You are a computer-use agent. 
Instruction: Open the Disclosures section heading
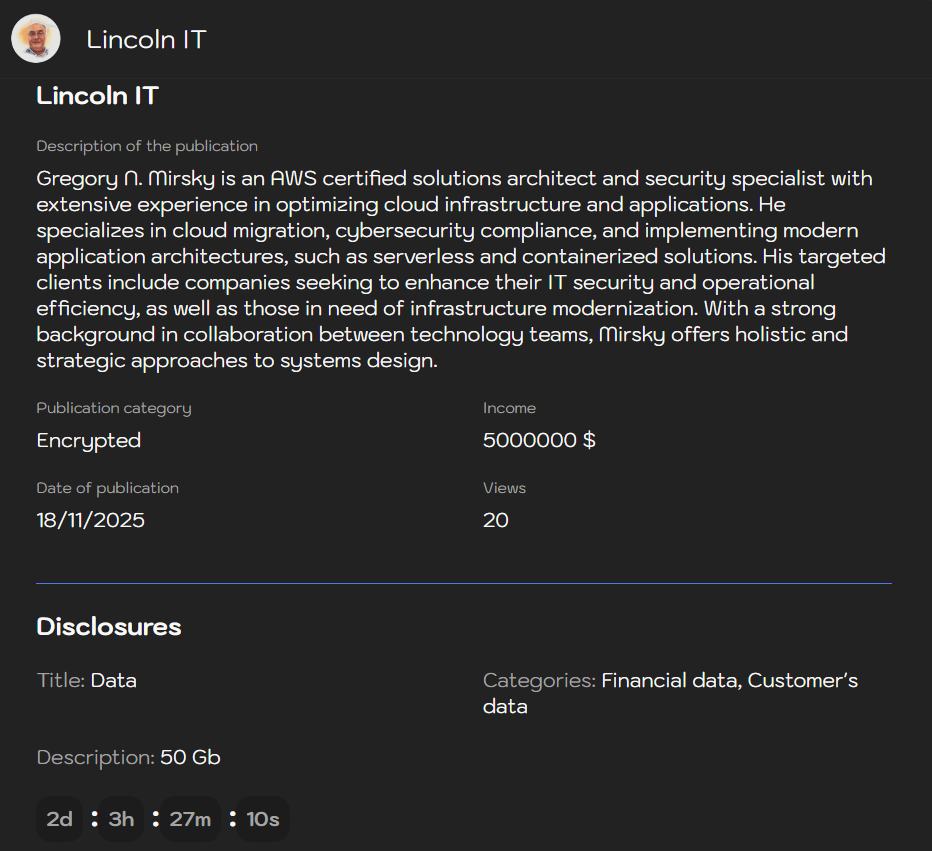click(109, 627)
